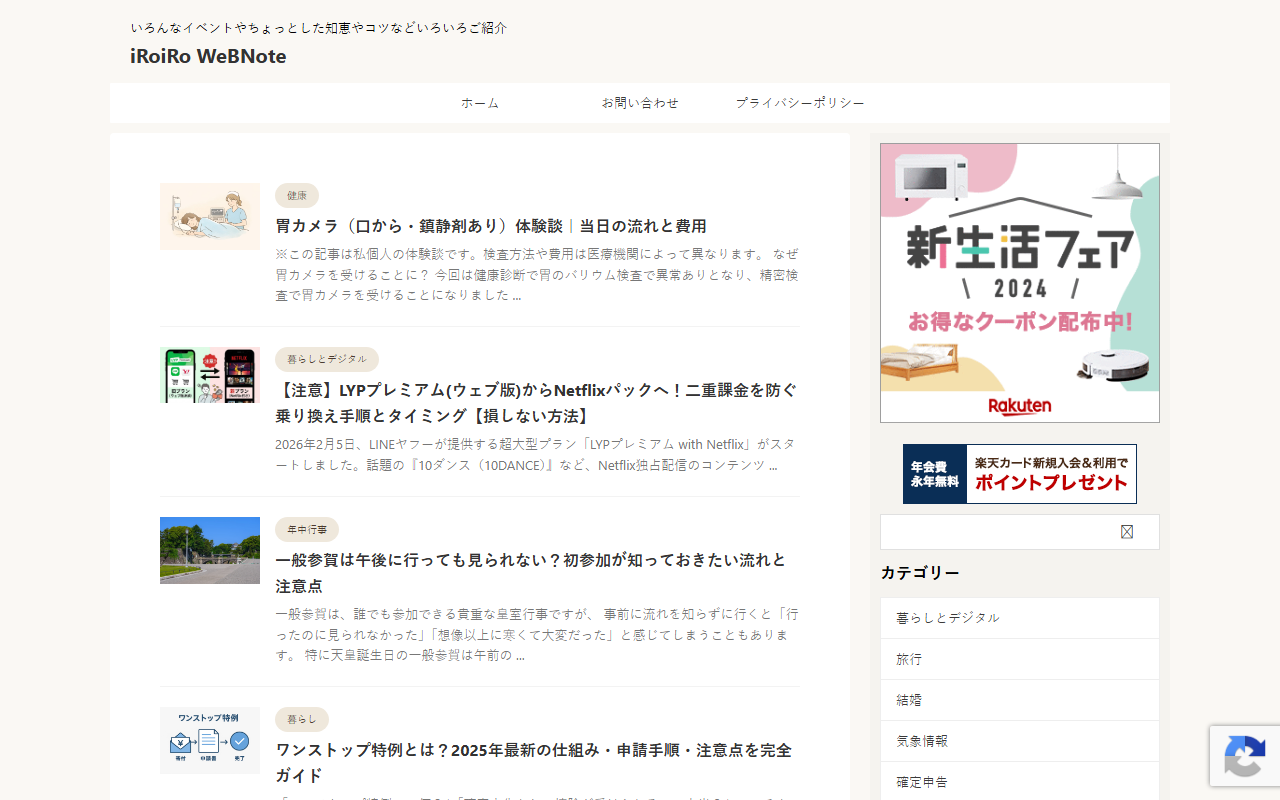The width and height of the screenshot is (1280, 800).
Task: Click the 一般参賀 article excerpt text
Action: (537, 634)
